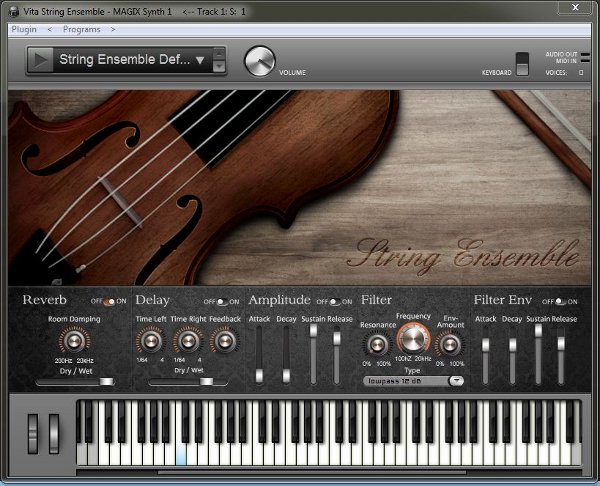Click the Filter Resonance knob
Screen dimensions: 600x486
pos(377,344)
